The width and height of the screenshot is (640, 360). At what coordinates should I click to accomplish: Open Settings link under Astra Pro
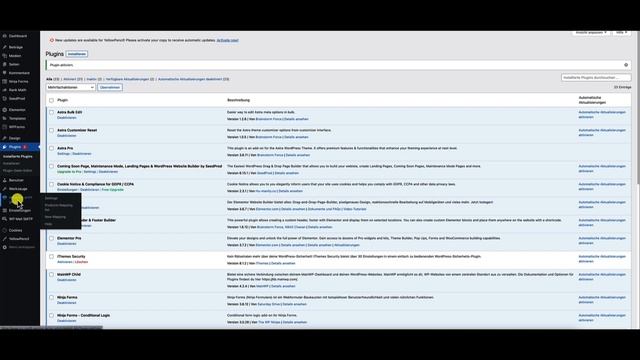pyautogui.click(x=63, y=154)
